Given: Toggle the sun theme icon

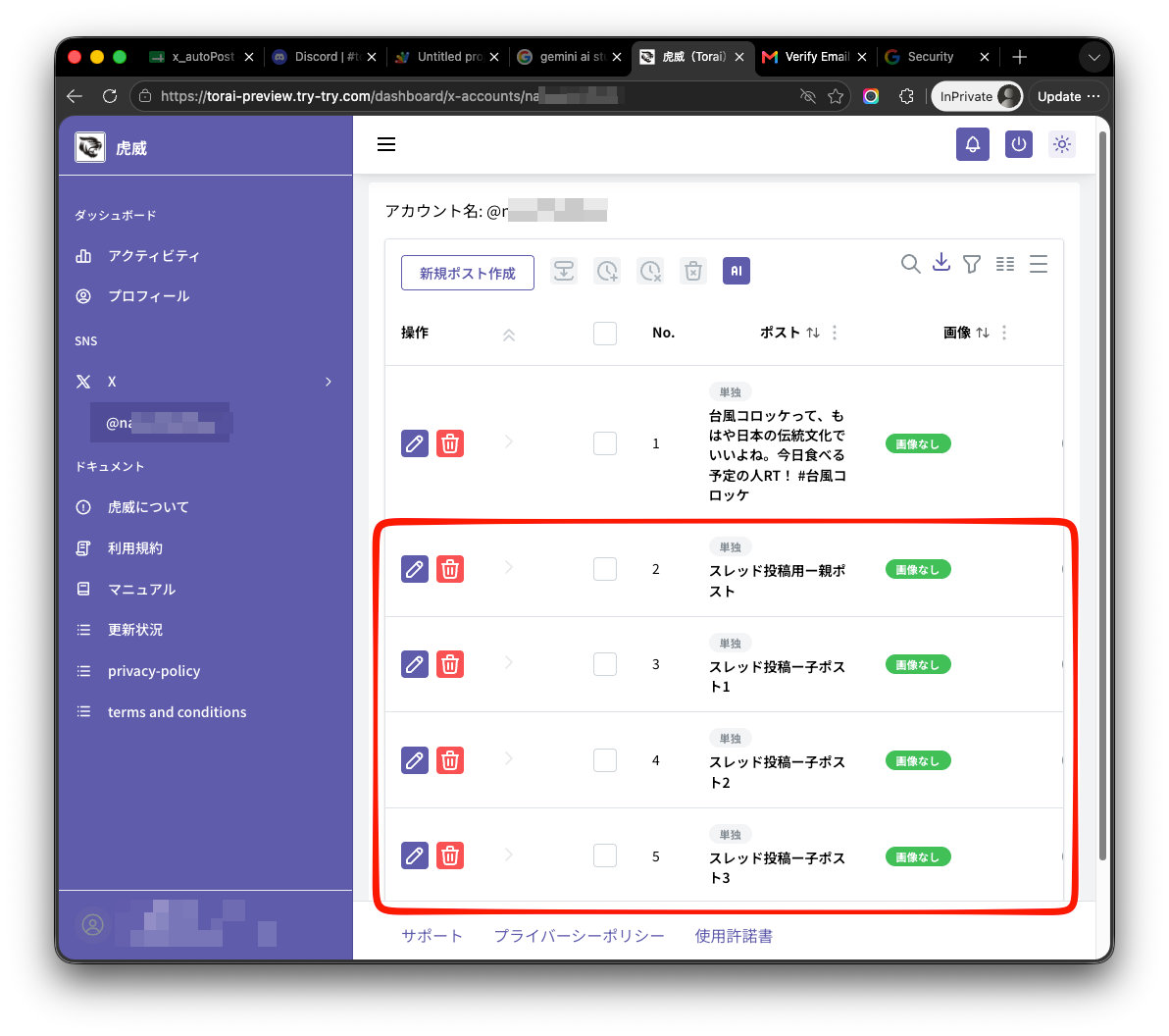Looking at the screenshot, I should coord(1062,144).
